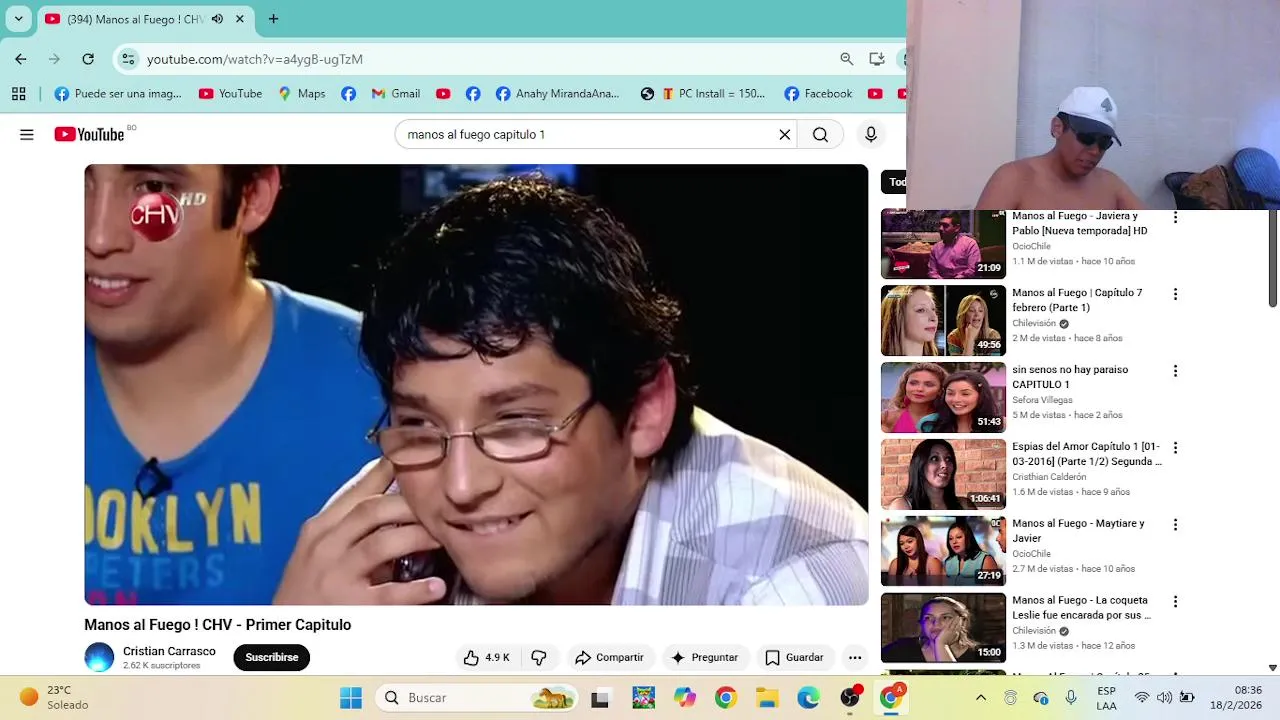
Task: Open Copilot from the taskbar
Action: [684, 698]
